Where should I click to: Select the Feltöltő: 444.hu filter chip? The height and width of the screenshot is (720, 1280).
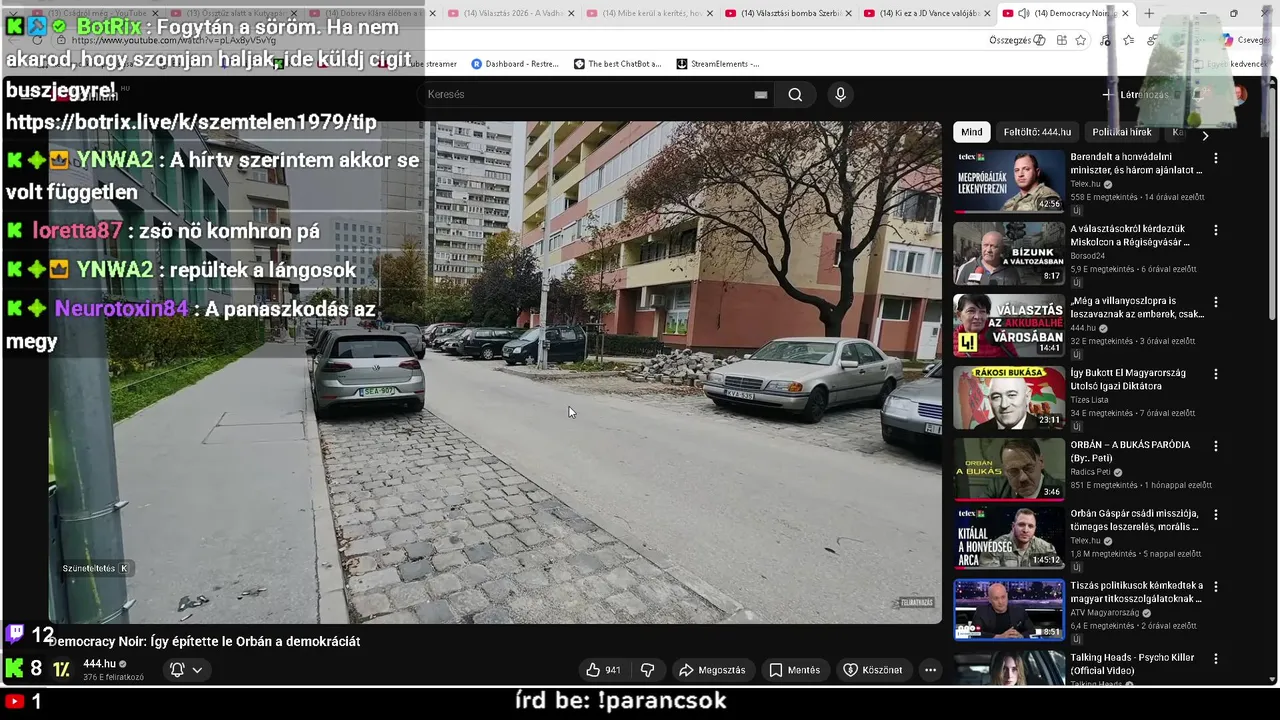click(x=1037, y=132)
